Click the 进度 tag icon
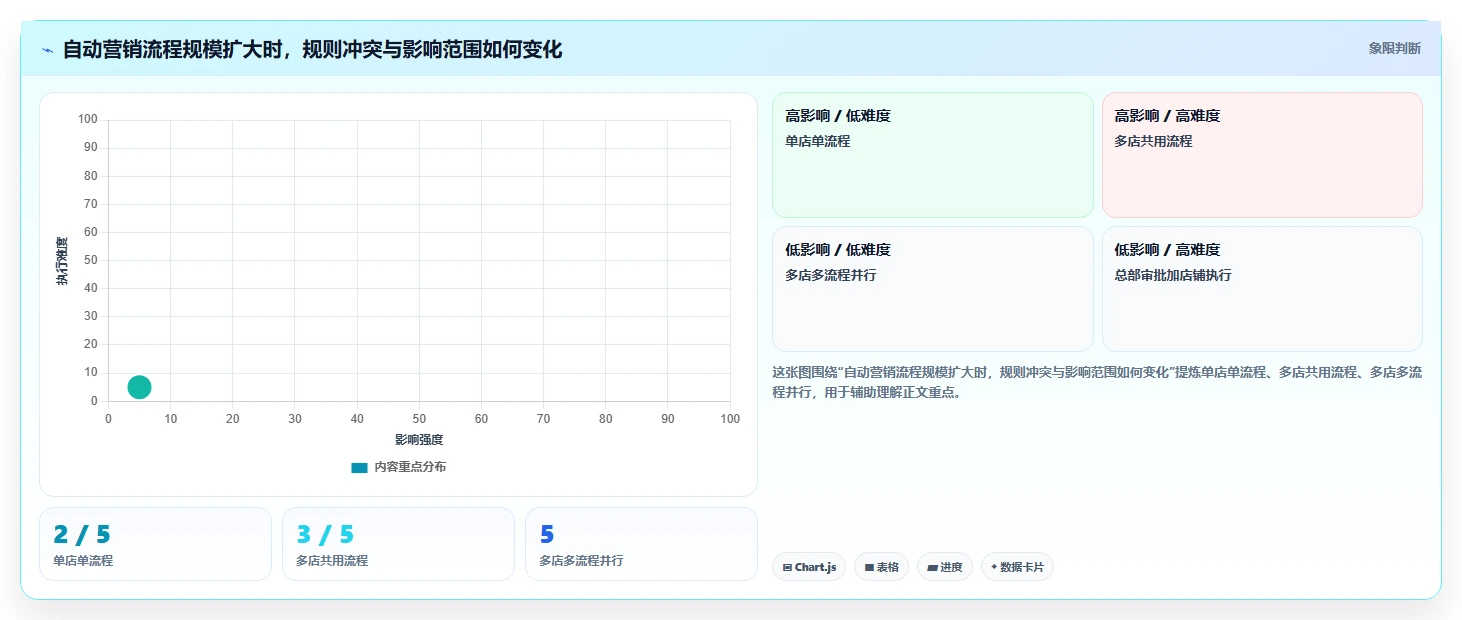The width and height of the screenshot is (1462, 620). tap(932, 568)
